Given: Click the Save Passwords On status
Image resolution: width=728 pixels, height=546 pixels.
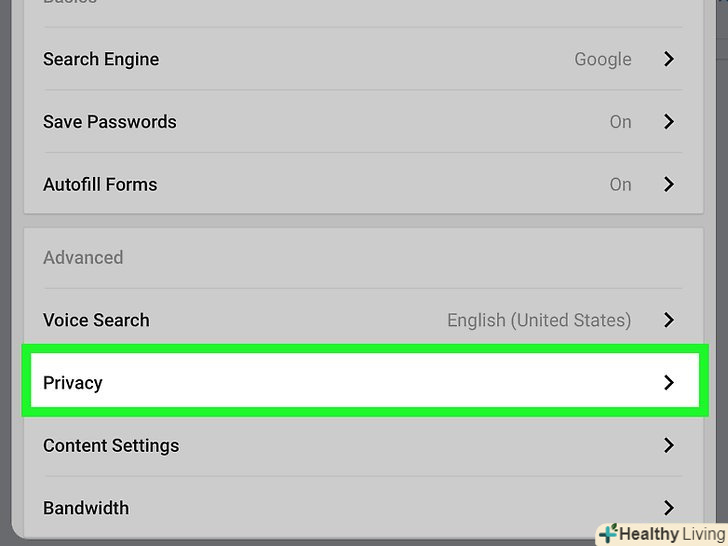Looking at the screenshot, I should [x=620, y=122].
